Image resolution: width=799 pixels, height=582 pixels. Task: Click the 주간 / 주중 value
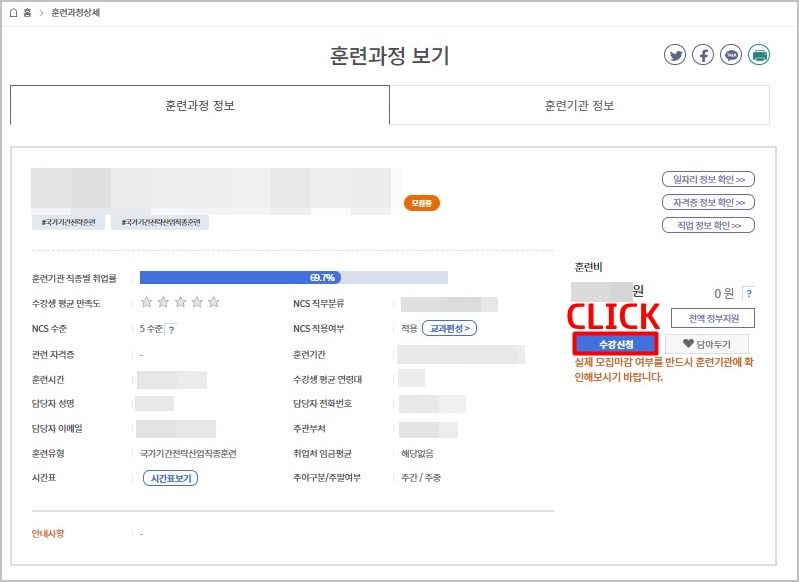tap(421, 478)
